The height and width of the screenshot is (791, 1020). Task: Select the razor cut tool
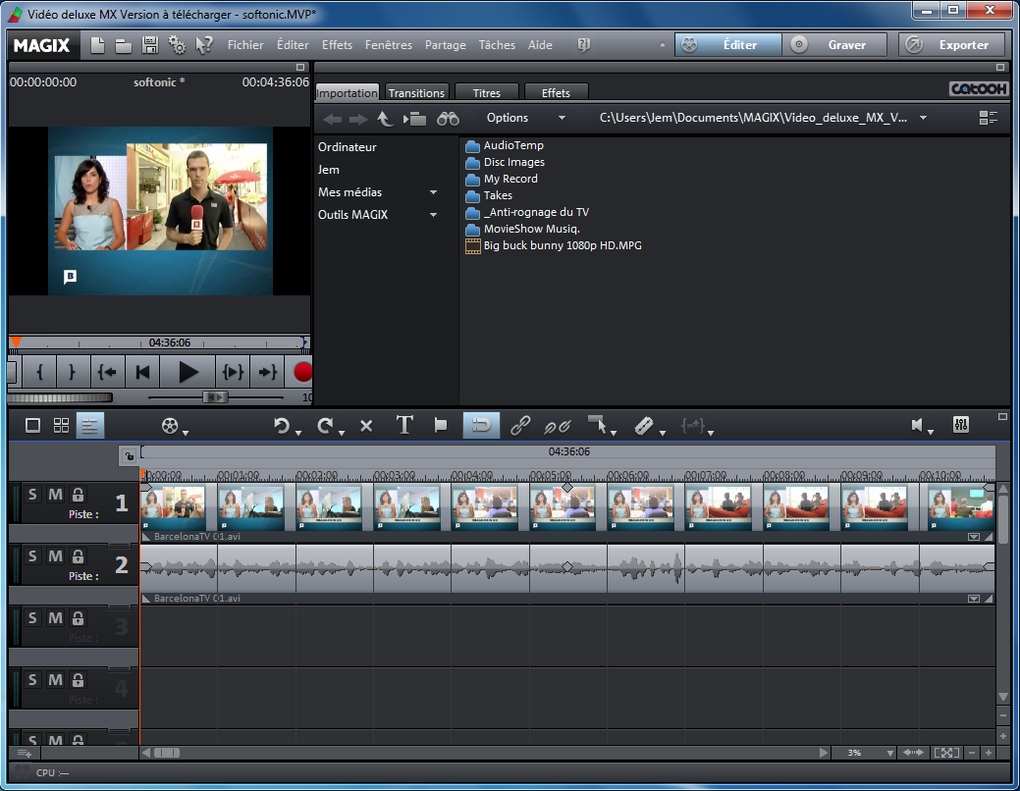[x=643, y=426]
